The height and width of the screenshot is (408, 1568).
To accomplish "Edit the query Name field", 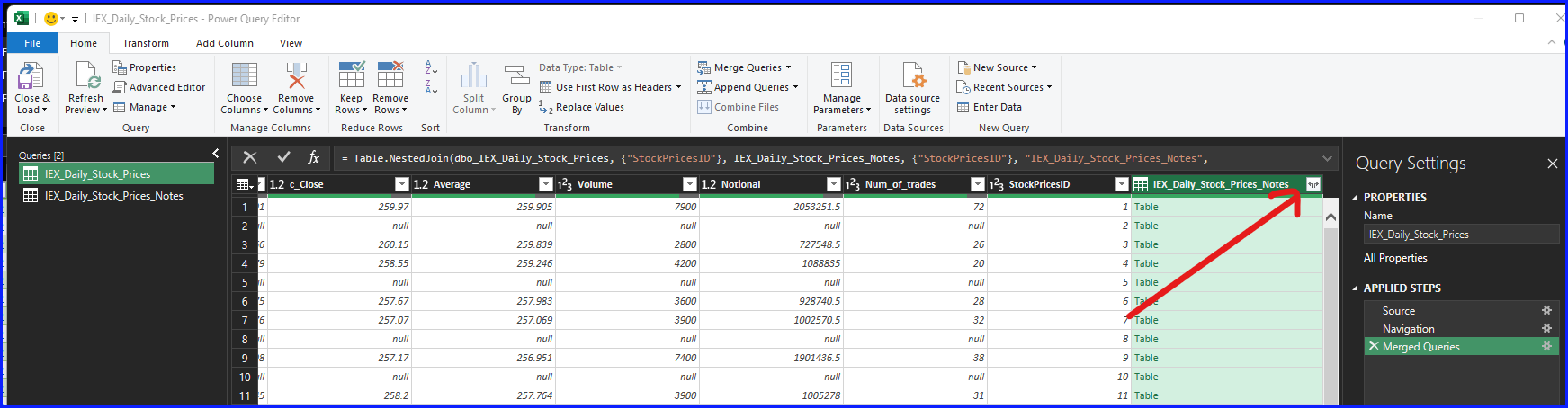I will click(1462, 235).
